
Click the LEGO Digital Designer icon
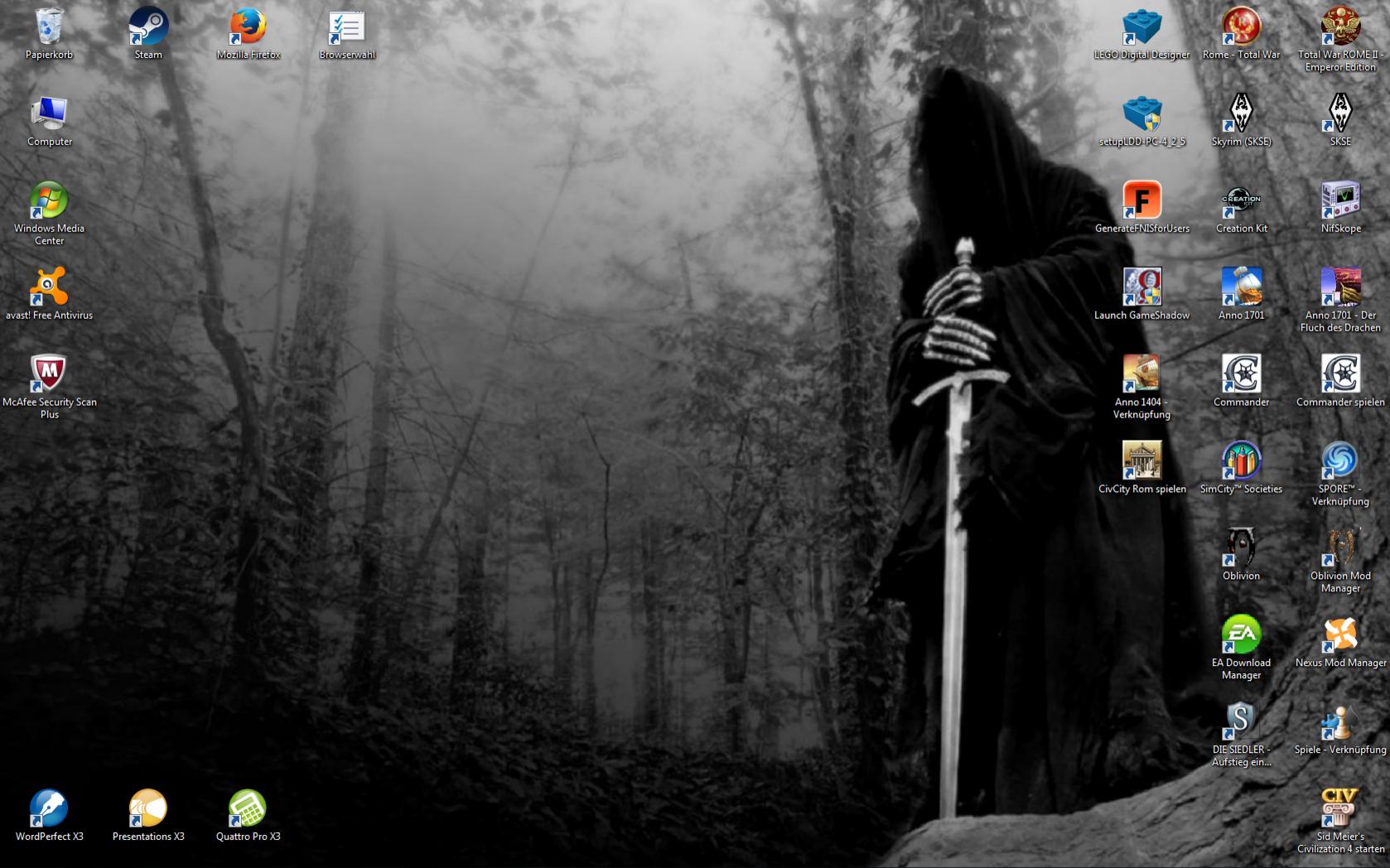(1141, 27)
